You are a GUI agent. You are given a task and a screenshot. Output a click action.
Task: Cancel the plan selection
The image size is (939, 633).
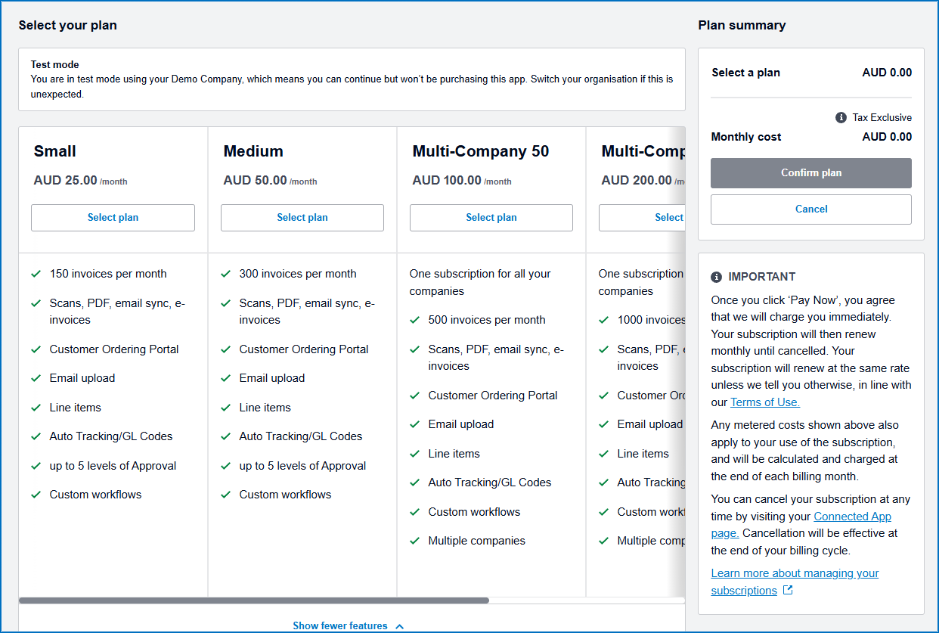point(811,209)
